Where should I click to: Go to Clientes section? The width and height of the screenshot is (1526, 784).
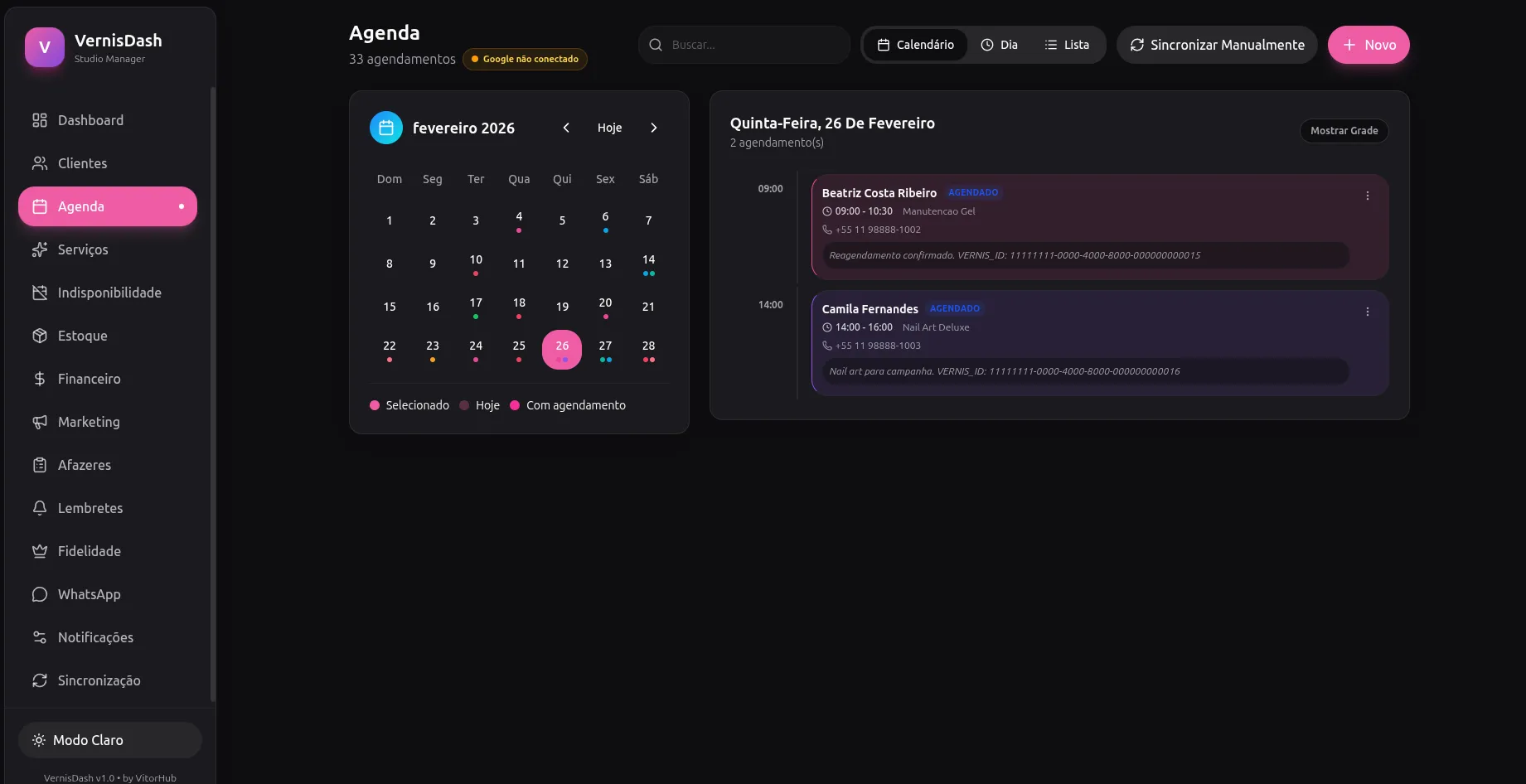pos(108,163)
